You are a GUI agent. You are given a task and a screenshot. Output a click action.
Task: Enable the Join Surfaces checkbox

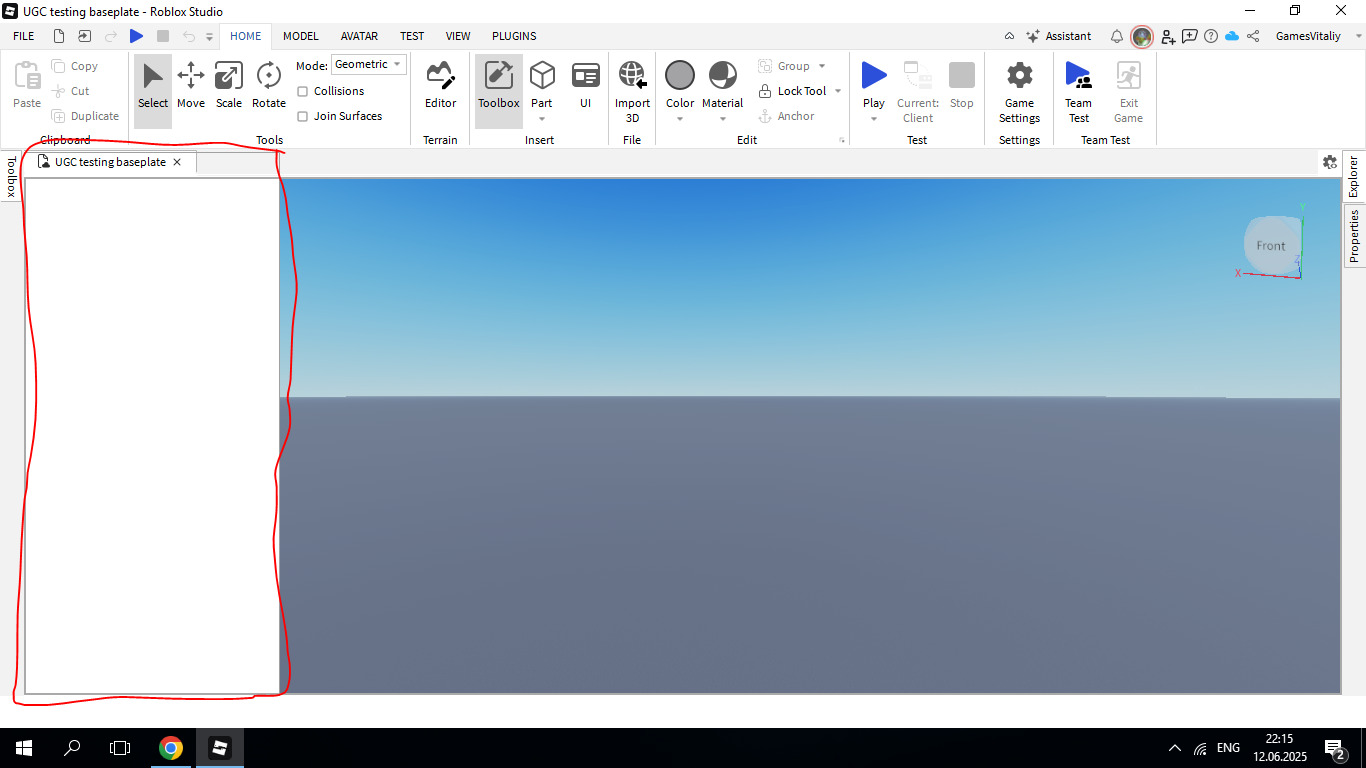point(303,116)
